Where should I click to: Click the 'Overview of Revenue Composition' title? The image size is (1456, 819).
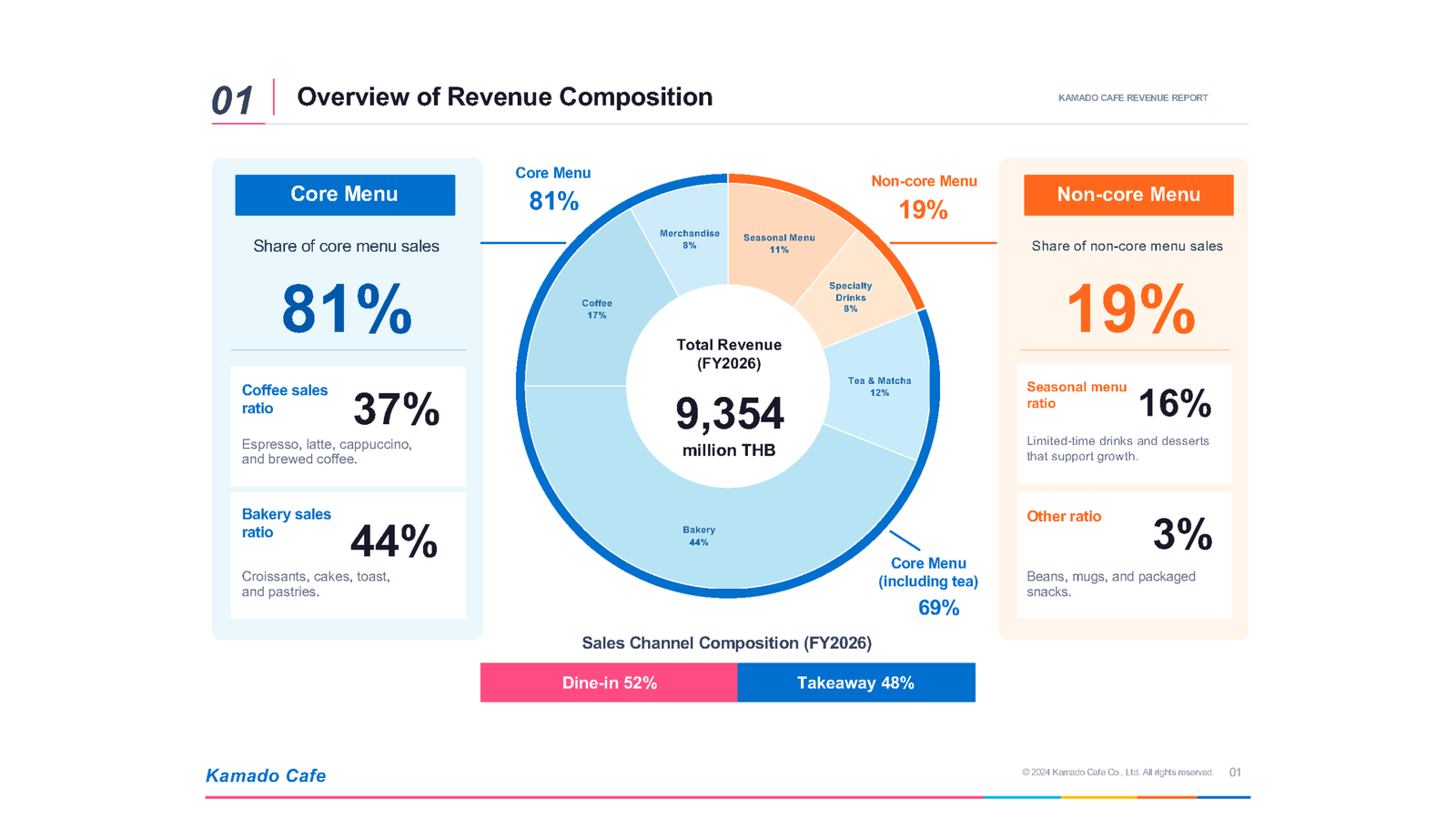(504, 97)
